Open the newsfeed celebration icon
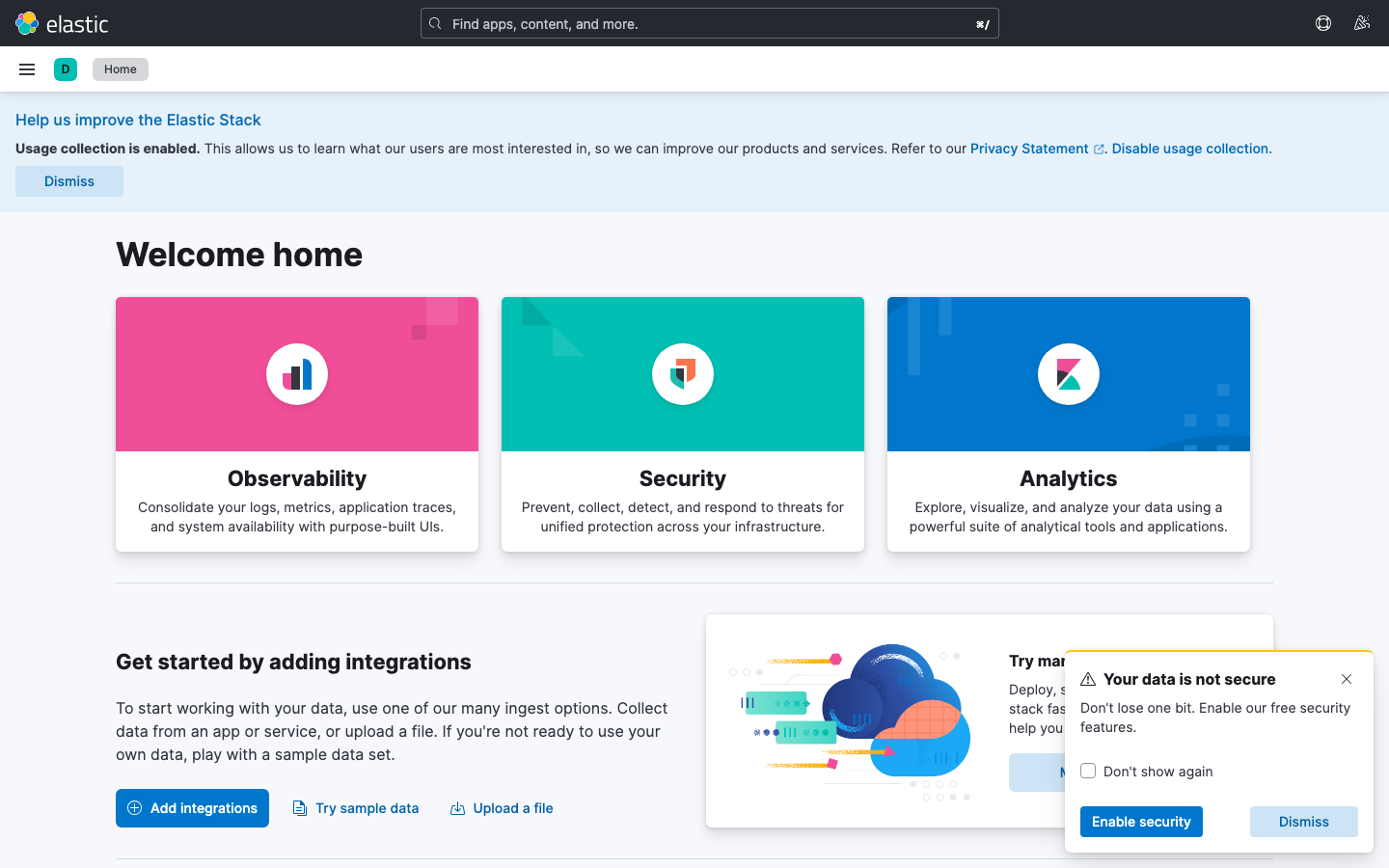 (1362, 23)
